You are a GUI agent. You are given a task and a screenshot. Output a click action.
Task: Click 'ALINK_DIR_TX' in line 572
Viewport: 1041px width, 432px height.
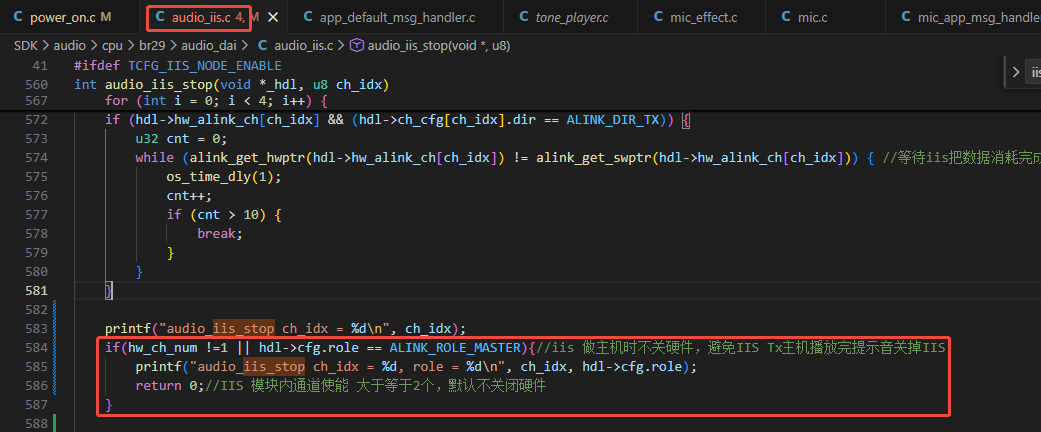pyautogui.click(x=612, y=119)
